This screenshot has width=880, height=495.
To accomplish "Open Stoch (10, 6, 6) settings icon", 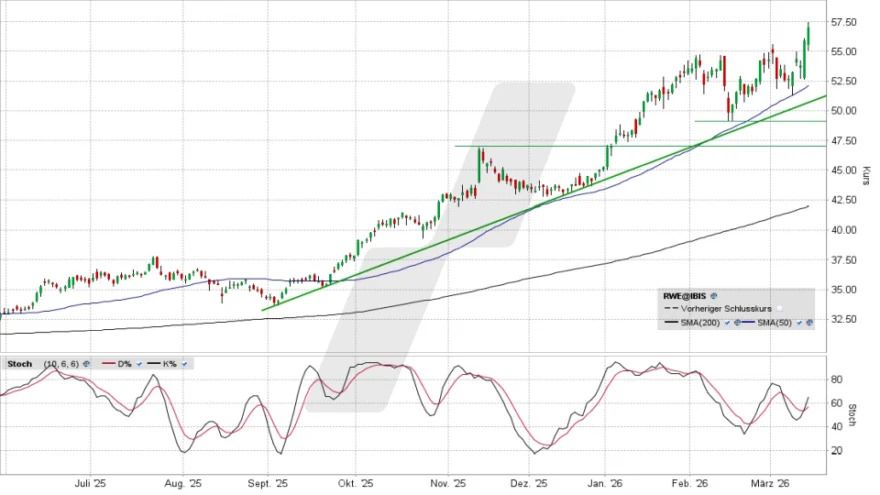I will tap(87, 363).
